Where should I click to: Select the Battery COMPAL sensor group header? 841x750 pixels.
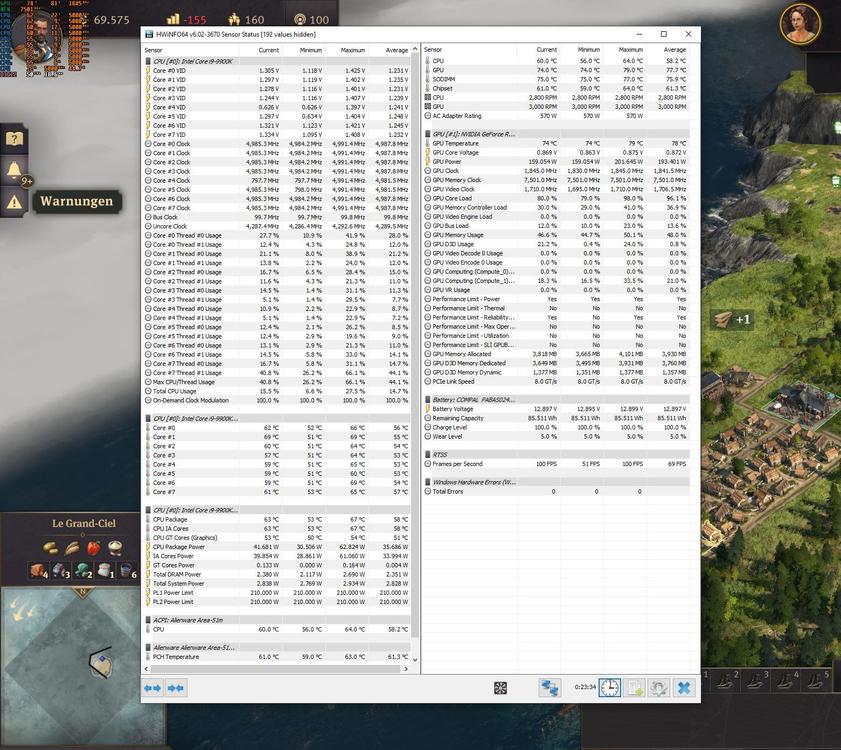coord(474,399)
